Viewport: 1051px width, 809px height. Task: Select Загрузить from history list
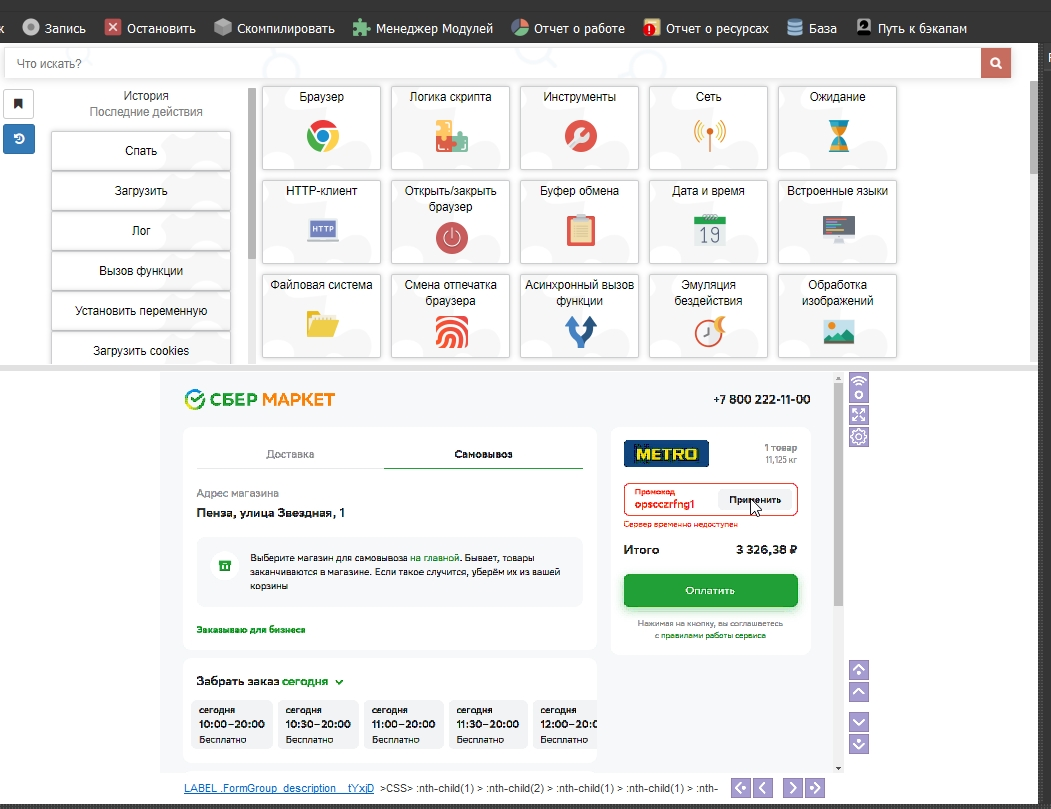click(141, 190)
